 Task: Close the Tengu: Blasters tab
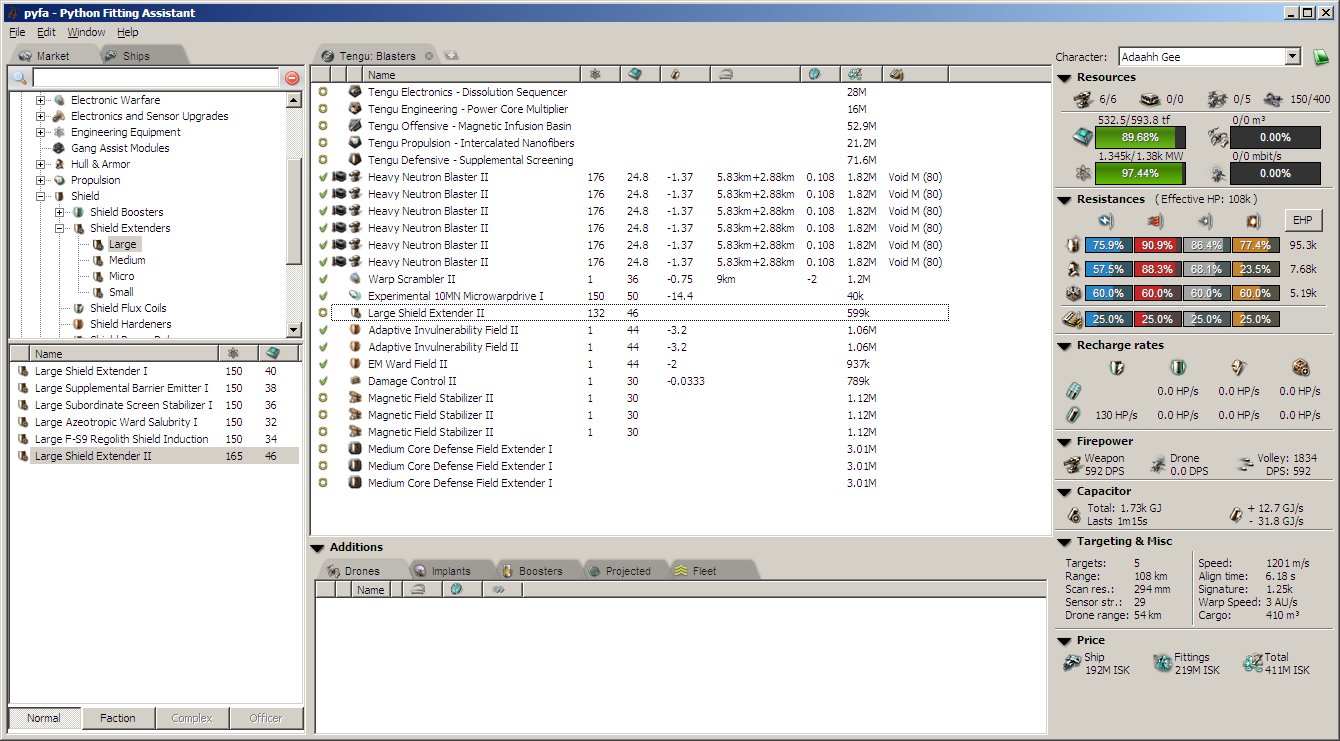pos(429,56)
